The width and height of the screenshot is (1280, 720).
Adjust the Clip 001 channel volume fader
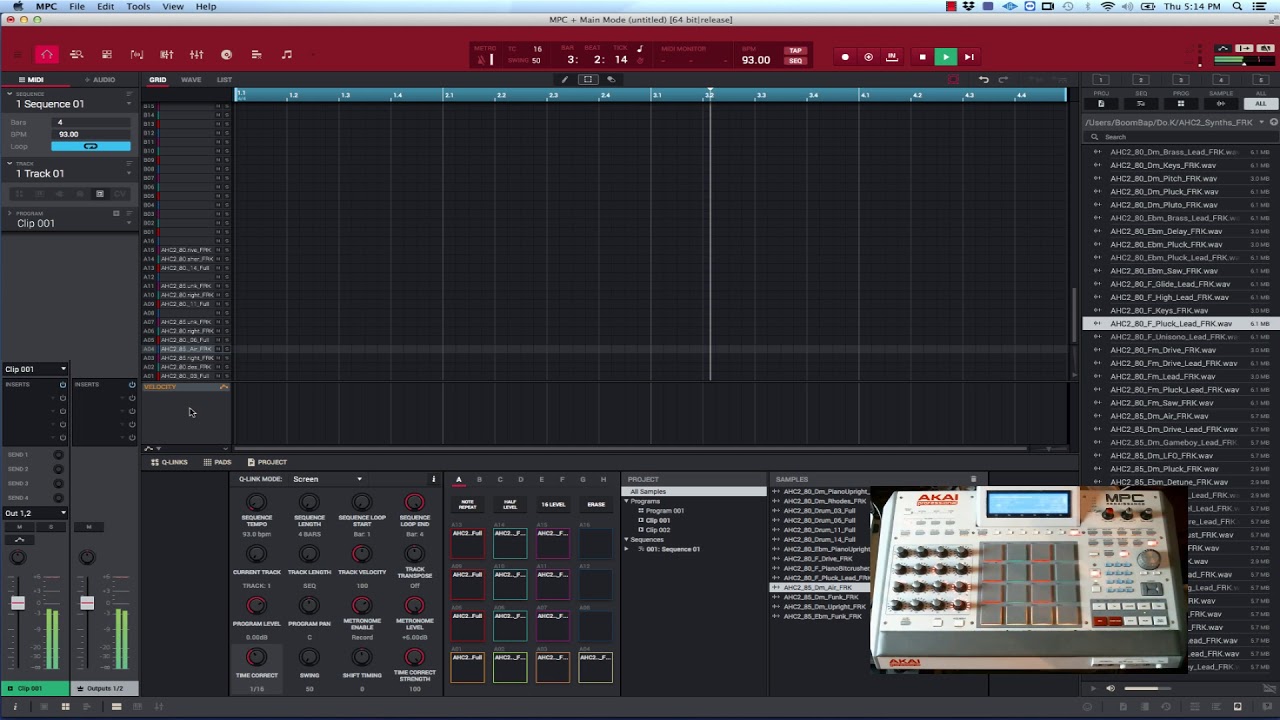(17, 603)
